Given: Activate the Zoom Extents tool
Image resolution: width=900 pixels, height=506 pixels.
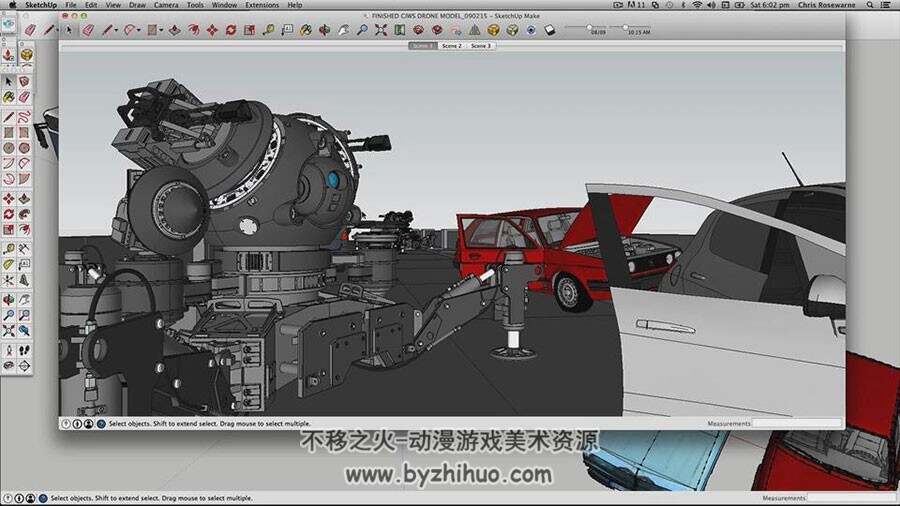Looking at the screenshot, I should coord(381,30).
